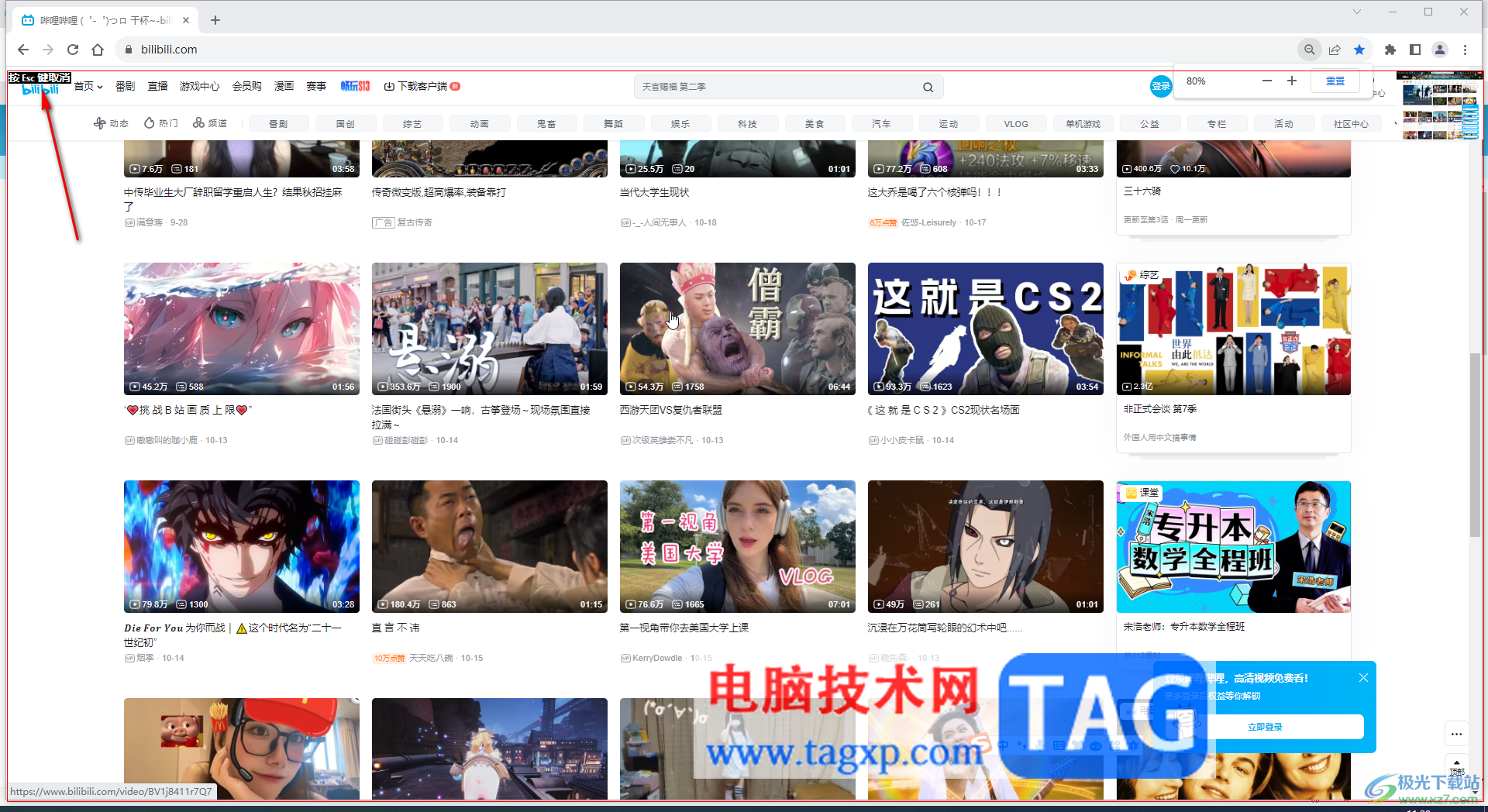Open the Chrome extensions puzzle icon
This screenshot has height=812, width=1488.
click(x=1390, y=50)
